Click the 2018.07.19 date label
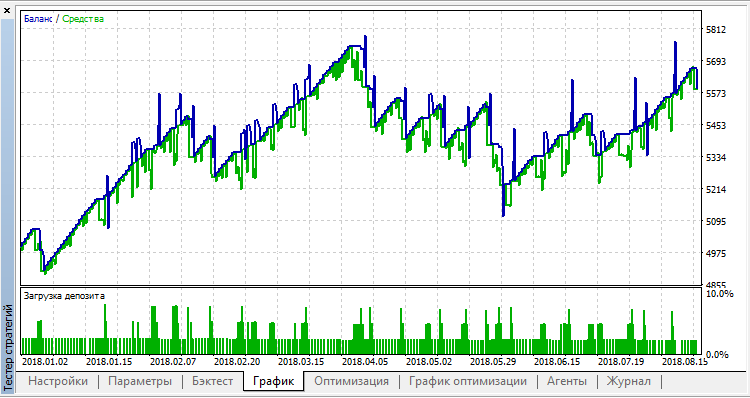This screenshot has width=750, height=398. point(620,362)
